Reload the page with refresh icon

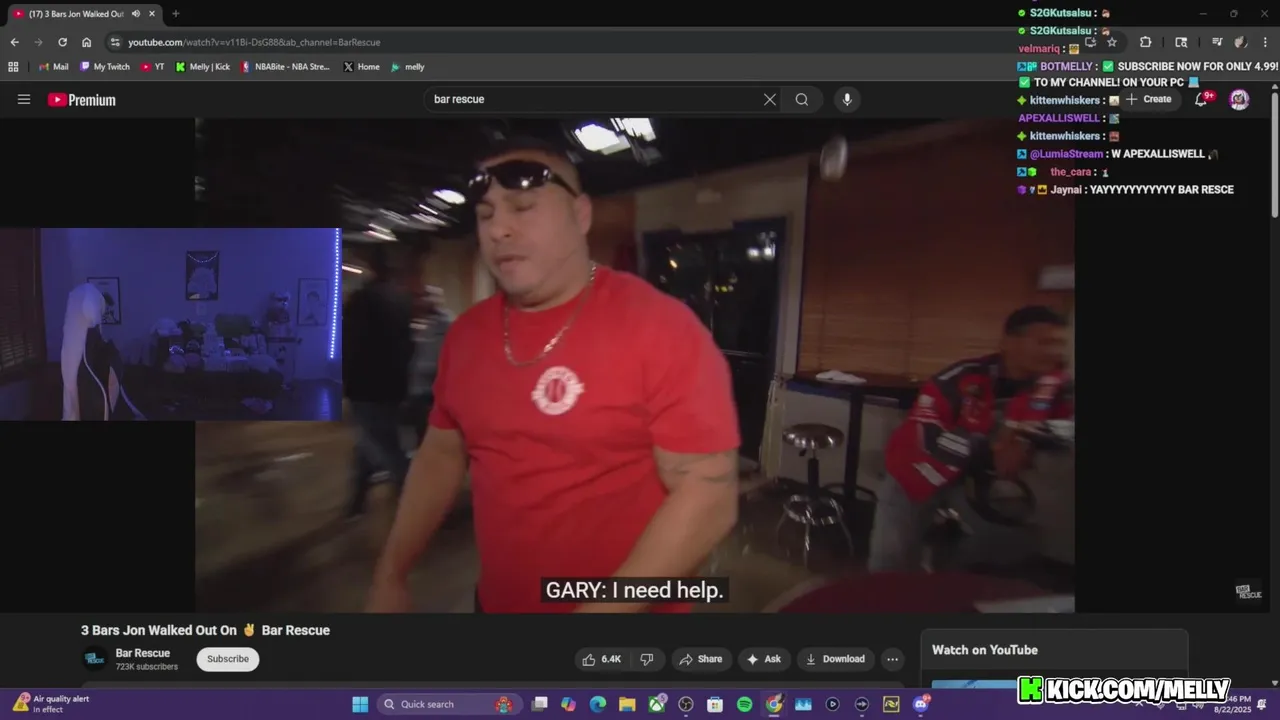(x=62, y=42)
